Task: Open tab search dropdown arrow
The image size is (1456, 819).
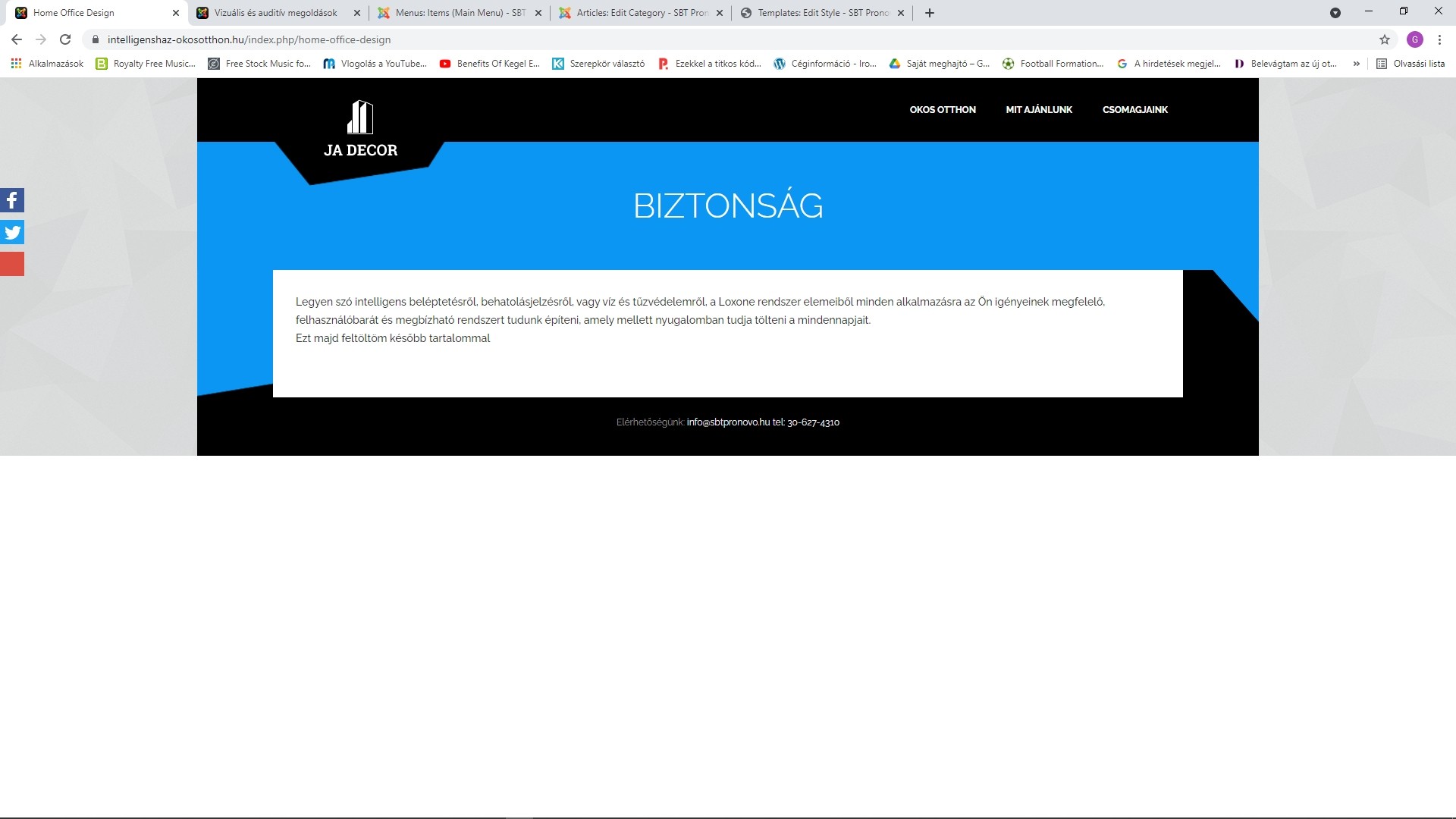Action: [1335, 13]
